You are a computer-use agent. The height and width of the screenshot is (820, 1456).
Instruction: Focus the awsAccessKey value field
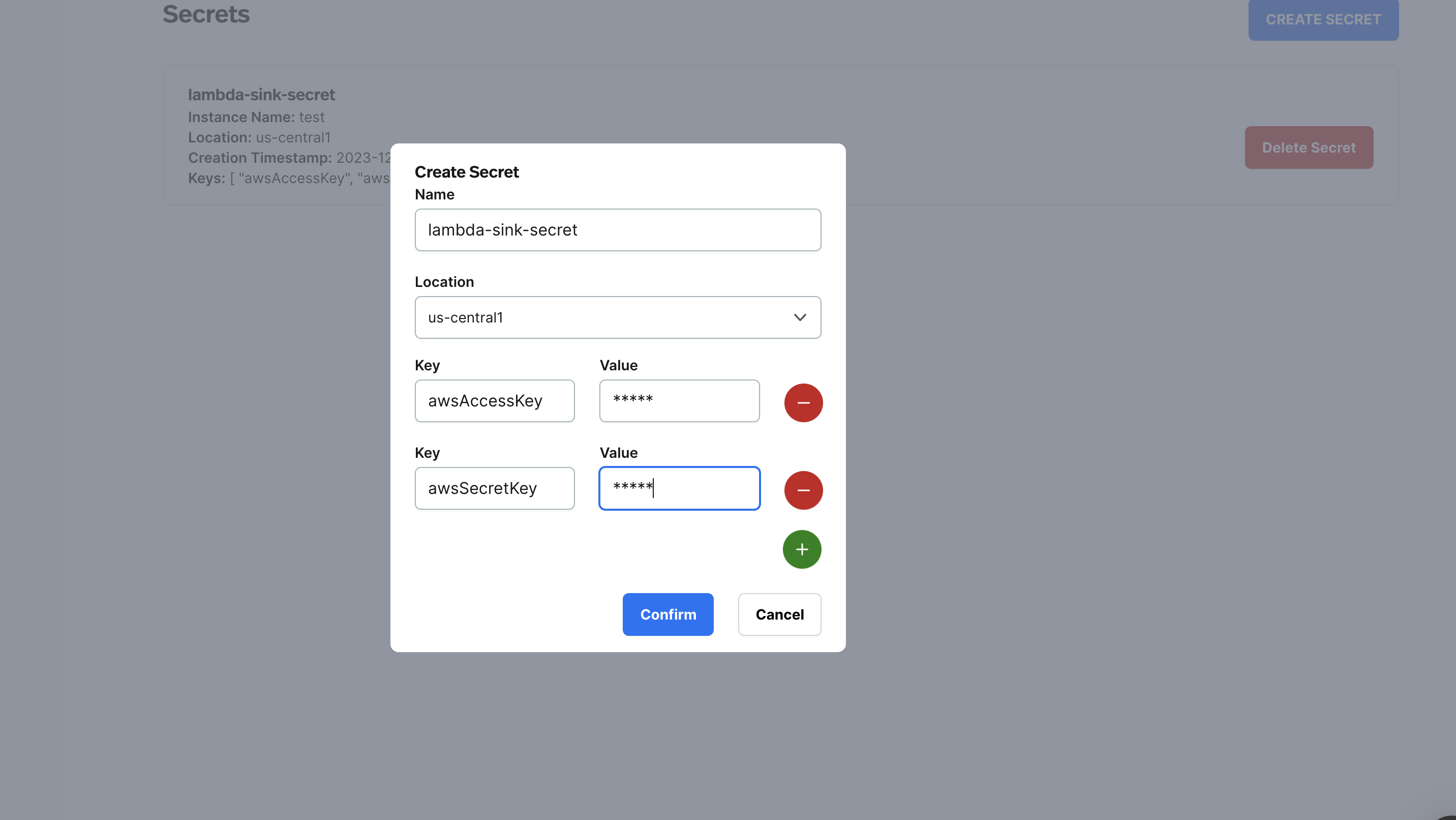click(x=679, y=401)
